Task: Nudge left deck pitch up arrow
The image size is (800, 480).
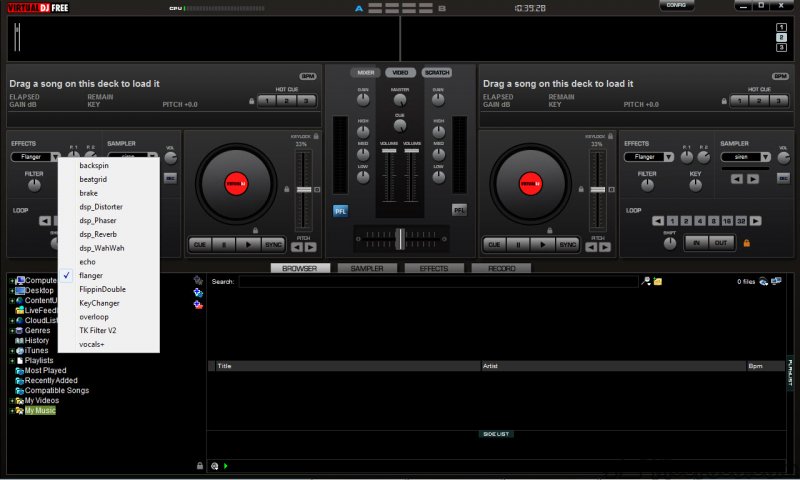Action: (310, 247)
